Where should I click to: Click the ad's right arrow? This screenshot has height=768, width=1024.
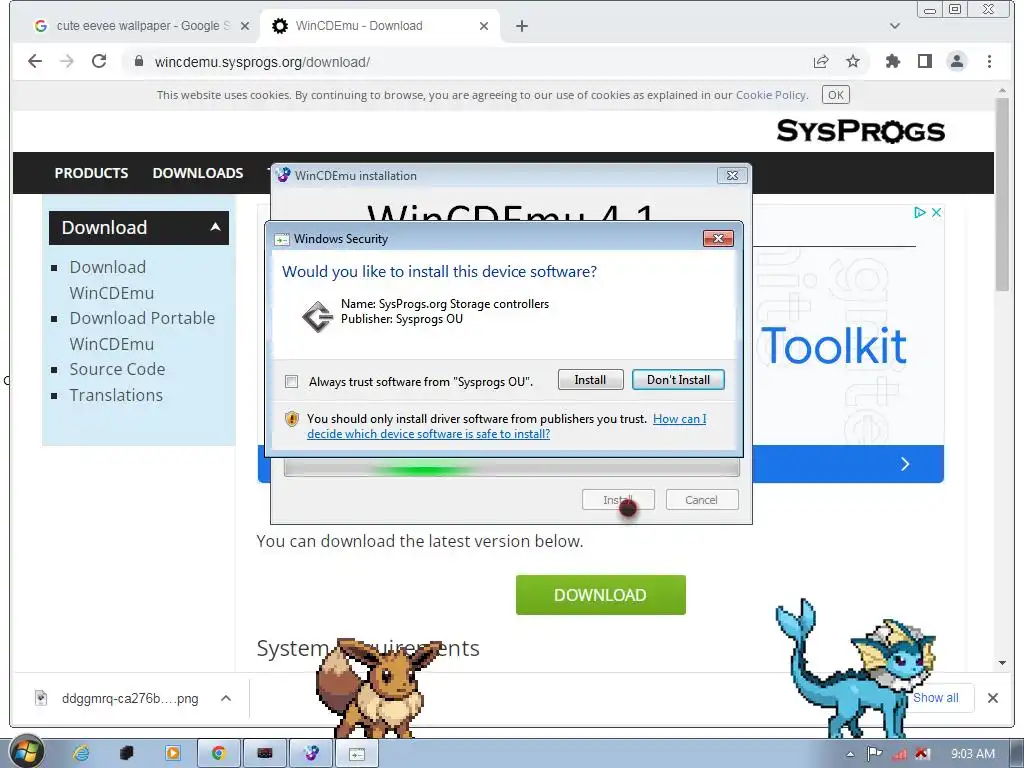point(905,464)
